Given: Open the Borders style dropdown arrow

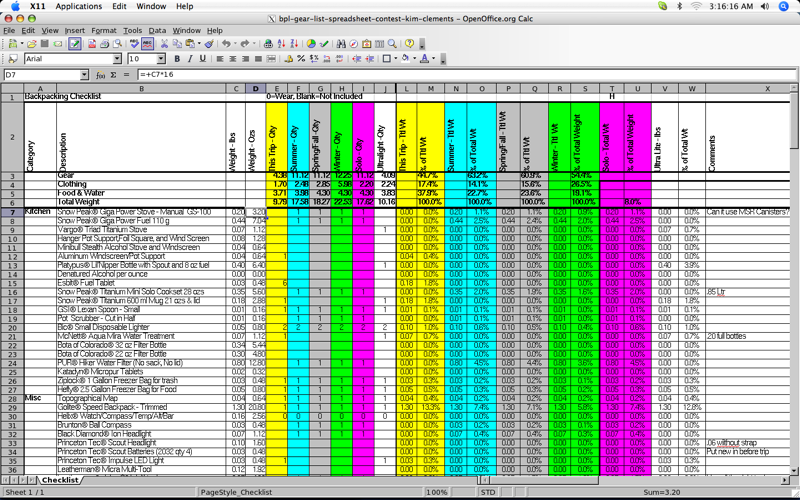Looking at the screenshot, I should (x=395, y=59).
